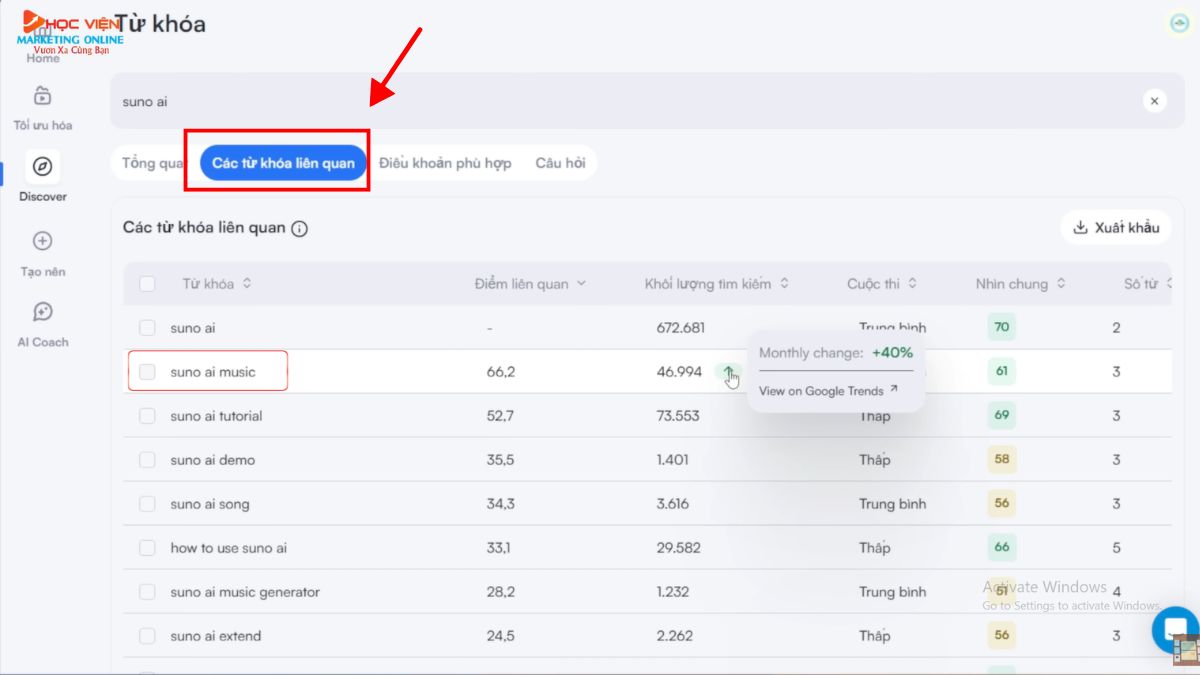Open the Tạo nên plus icon
Screen dimensions: 1200x675
tap(42, 241)
